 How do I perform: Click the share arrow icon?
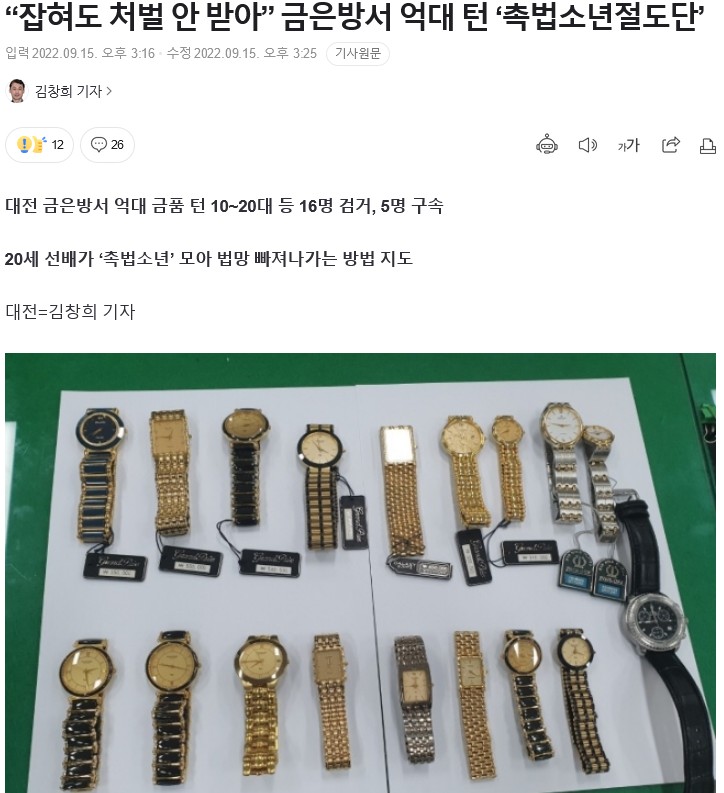(x=670, y=145)
